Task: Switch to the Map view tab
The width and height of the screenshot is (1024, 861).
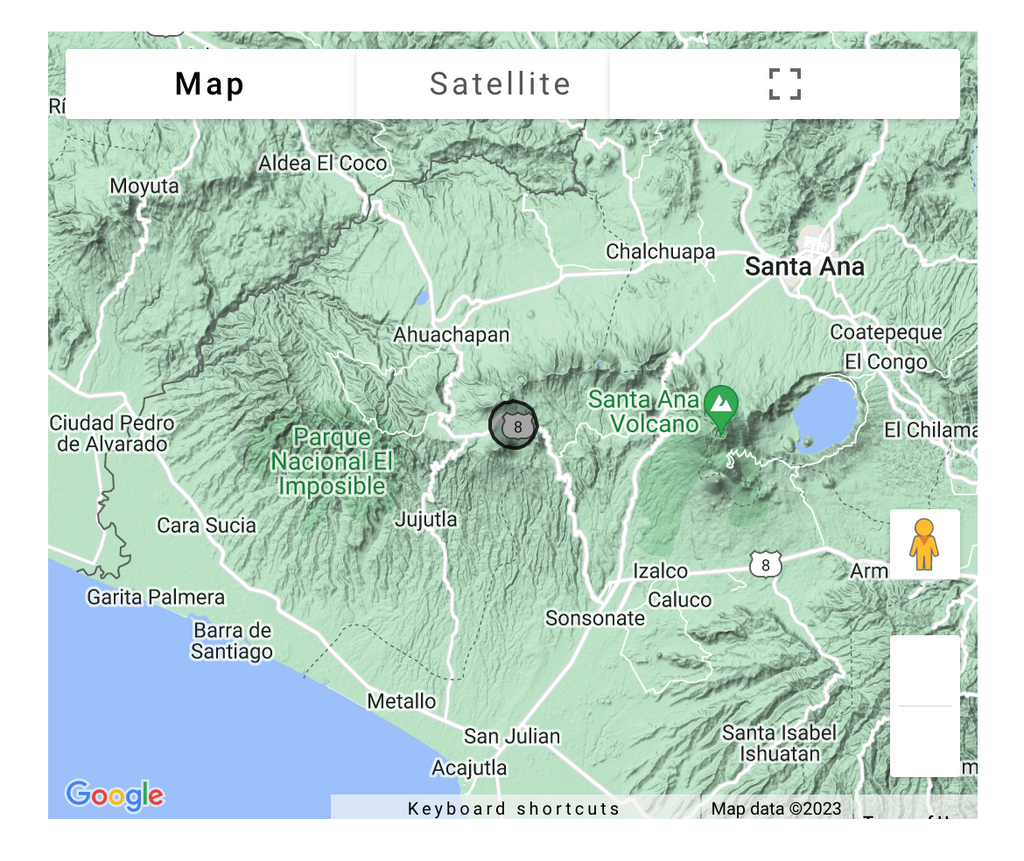Action: (x=210, y=84)
